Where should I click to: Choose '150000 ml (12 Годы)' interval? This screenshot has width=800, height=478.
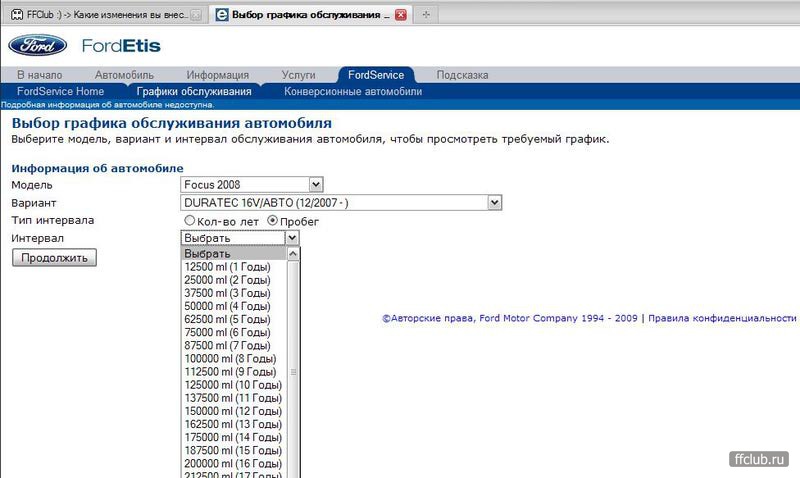point(234,411)
